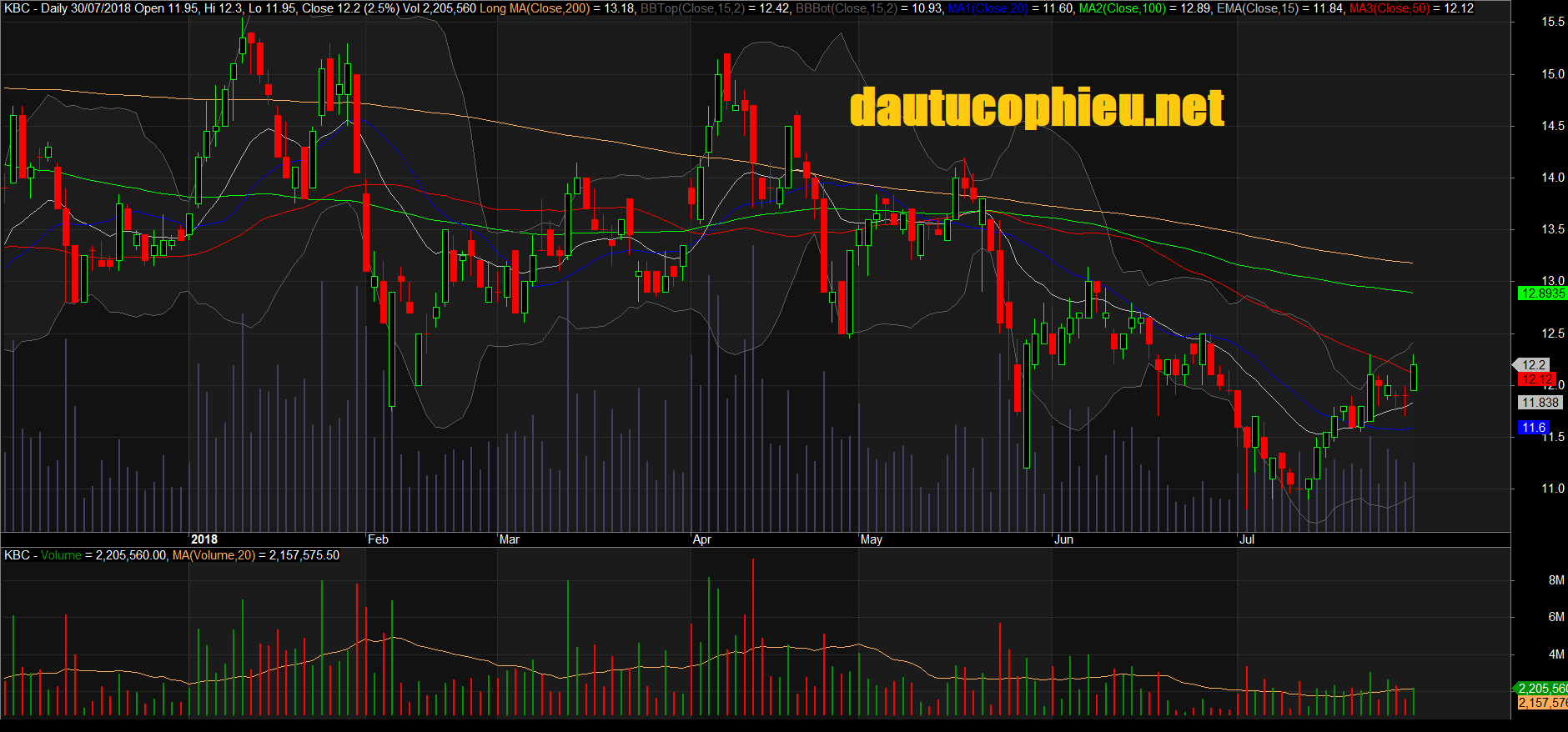Click the gray 11.838 price tag
The width and height of the screenshot is (1568, 732).
(x=1539, y=403)
